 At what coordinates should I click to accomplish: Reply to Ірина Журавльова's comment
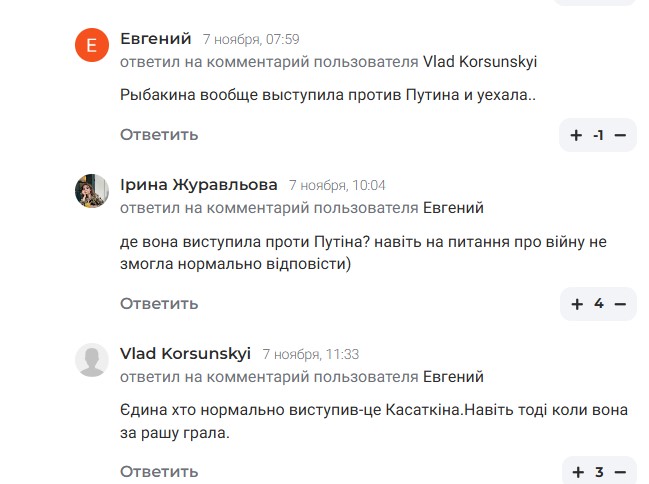[x=159, y=303]
